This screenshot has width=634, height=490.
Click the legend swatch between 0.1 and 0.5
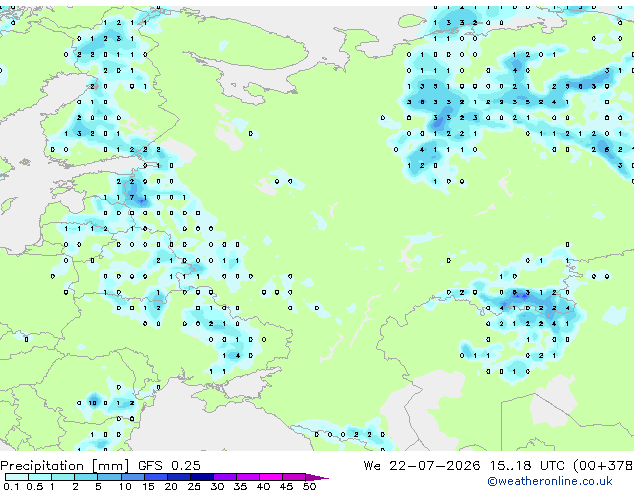click(17, 477)
